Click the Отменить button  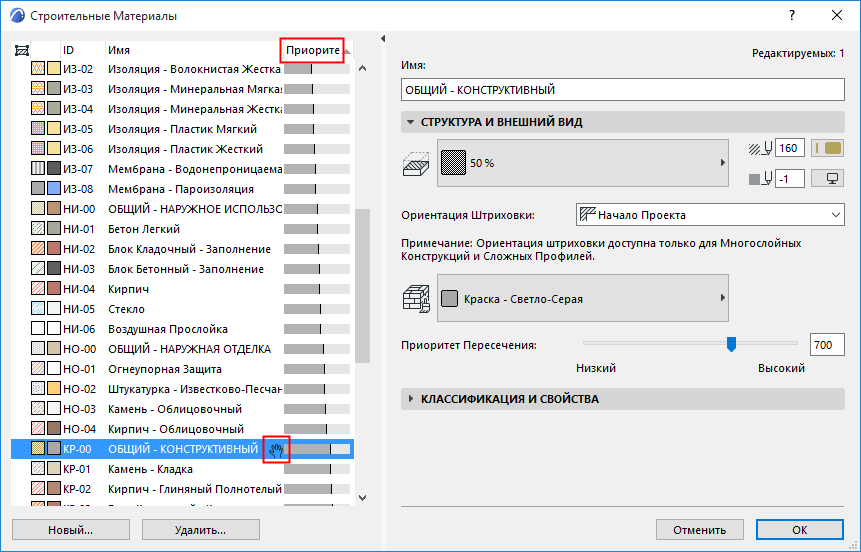[x=700, y=529]
